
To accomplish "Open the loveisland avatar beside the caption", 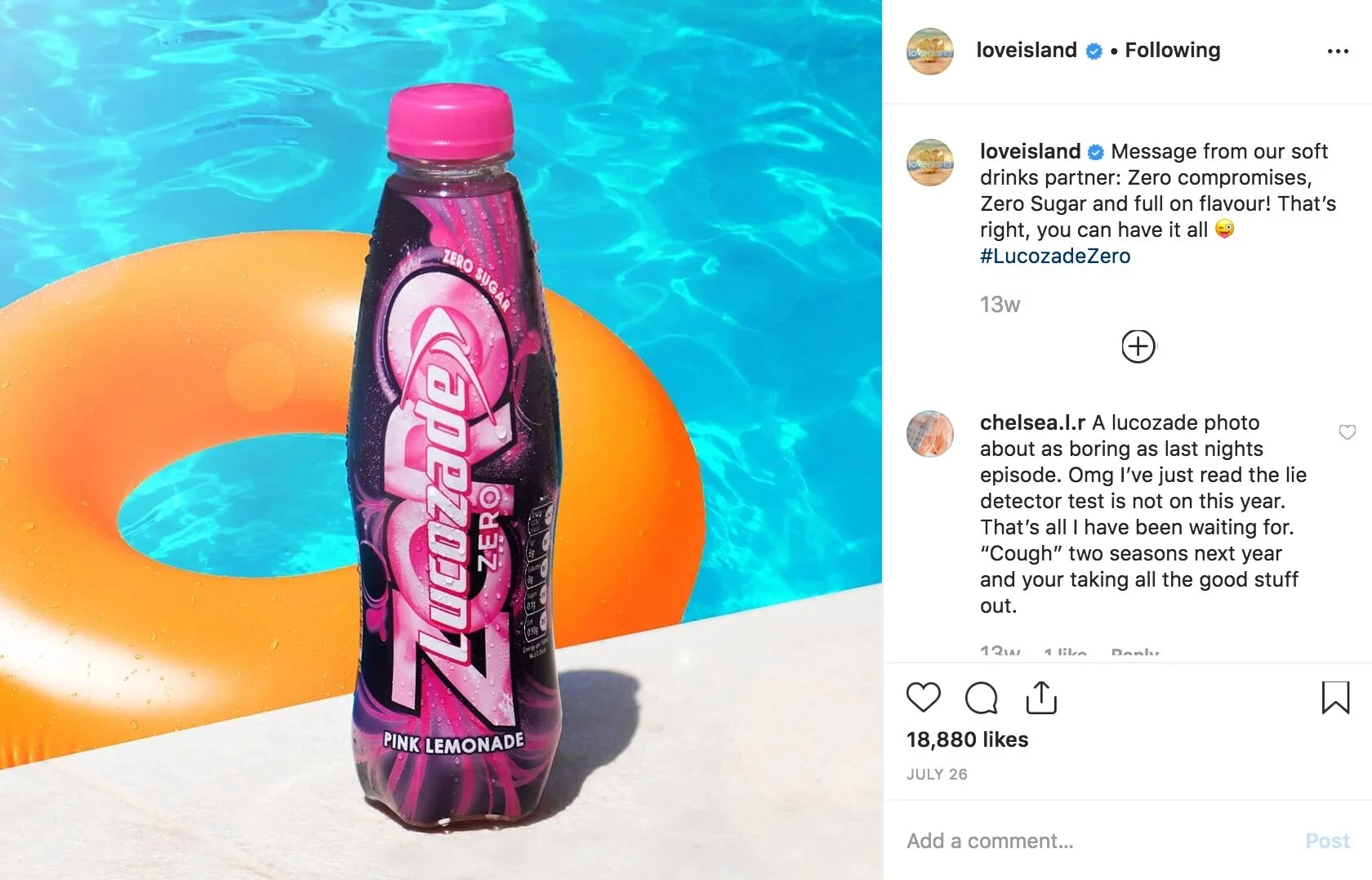I will click(930, 163).
